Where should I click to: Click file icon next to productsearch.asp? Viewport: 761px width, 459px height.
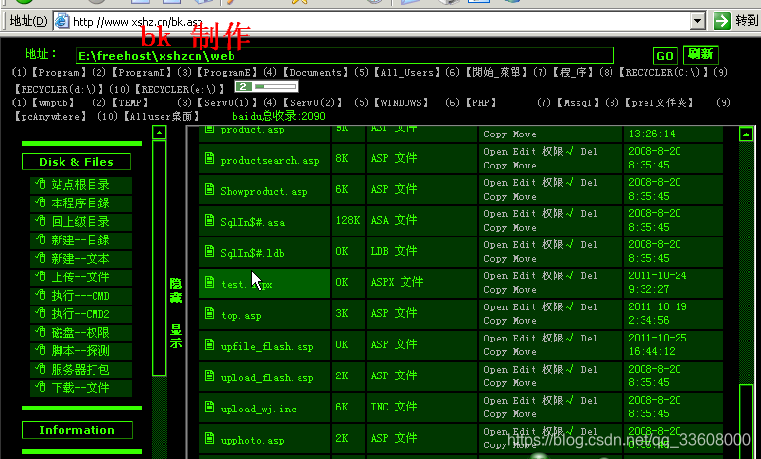point(209,158)
